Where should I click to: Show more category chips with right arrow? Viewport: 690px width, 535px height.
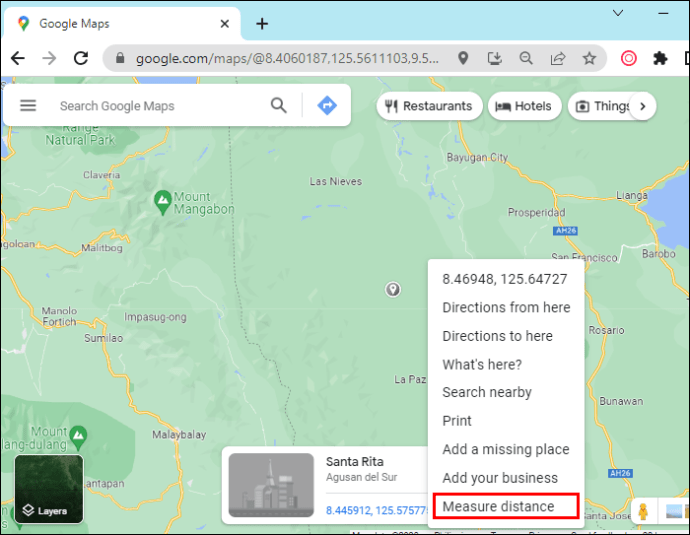(642, 106)
